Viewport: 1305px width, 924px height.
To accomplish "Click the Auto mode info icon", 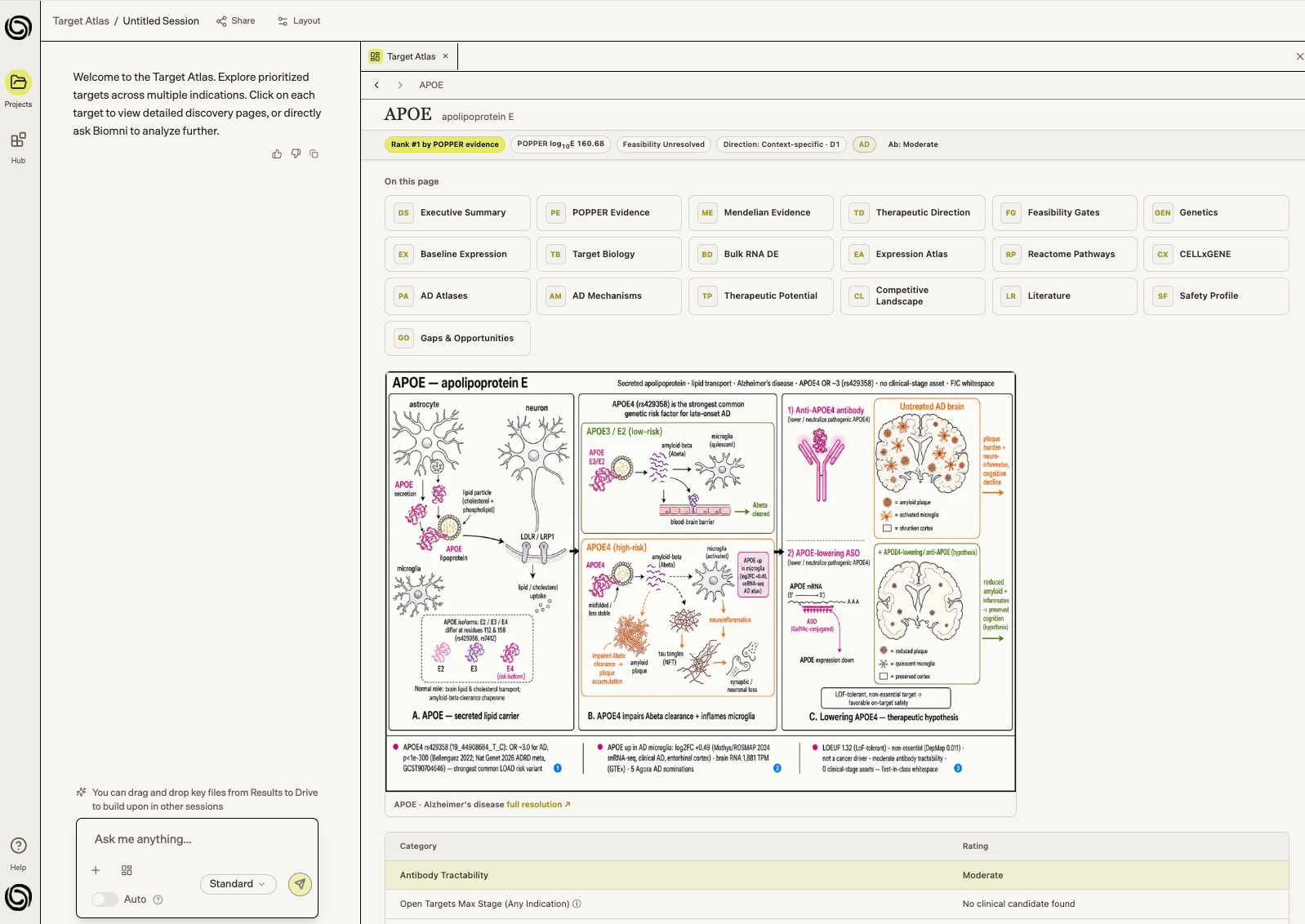I will pos(158,900).
